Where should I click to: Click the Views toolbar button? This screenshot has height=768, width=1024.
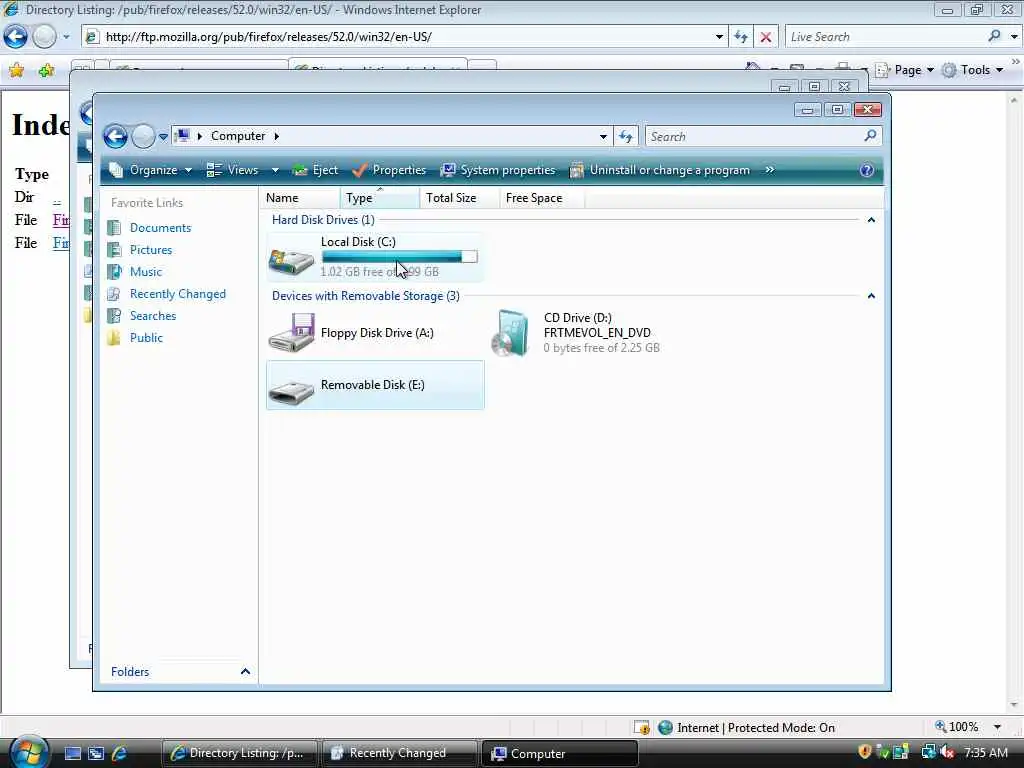pyautogui.click(x=232, y=170)
